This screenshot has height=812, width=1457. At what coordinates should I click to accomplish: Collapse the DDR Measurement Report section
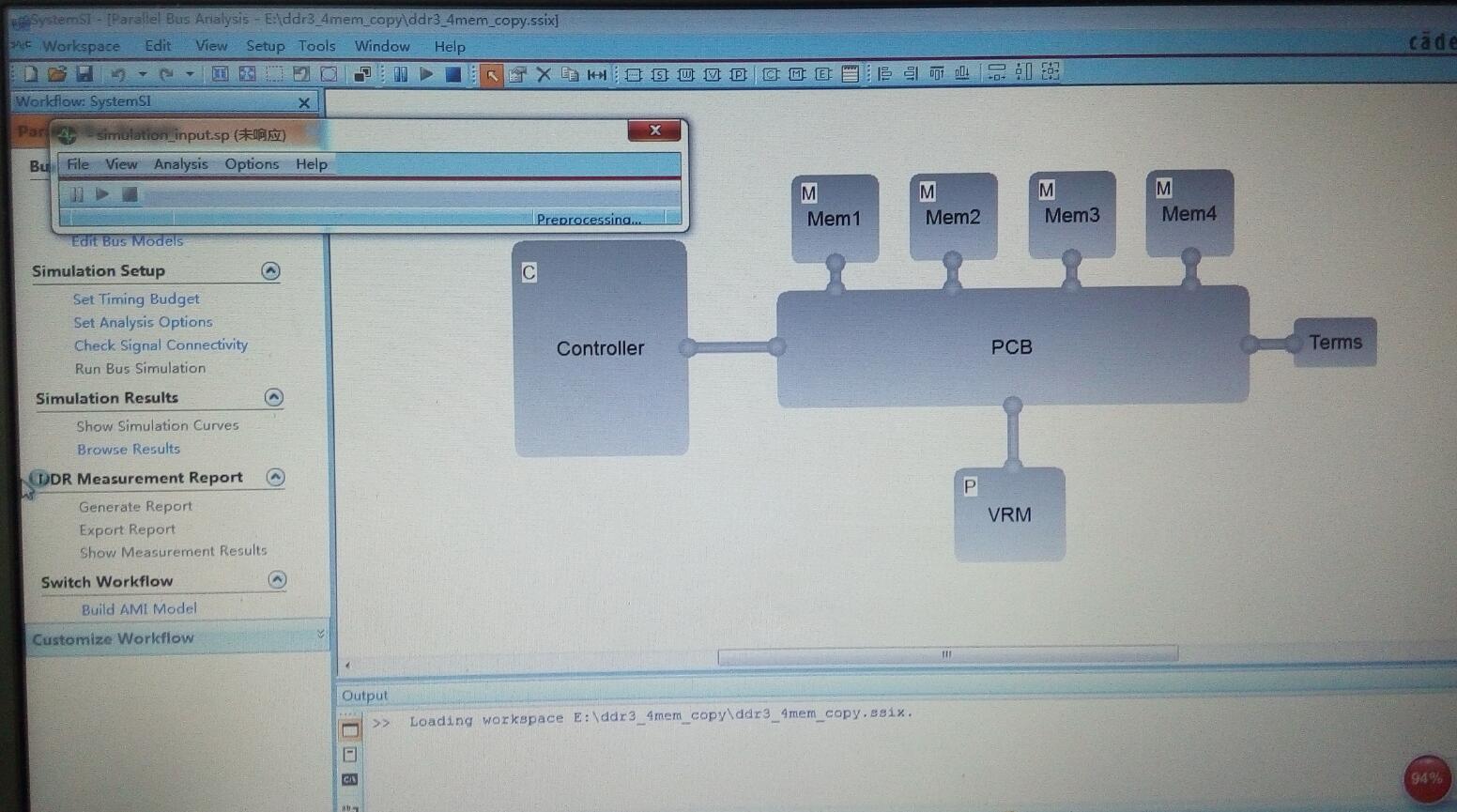click(x=275, y=477)
